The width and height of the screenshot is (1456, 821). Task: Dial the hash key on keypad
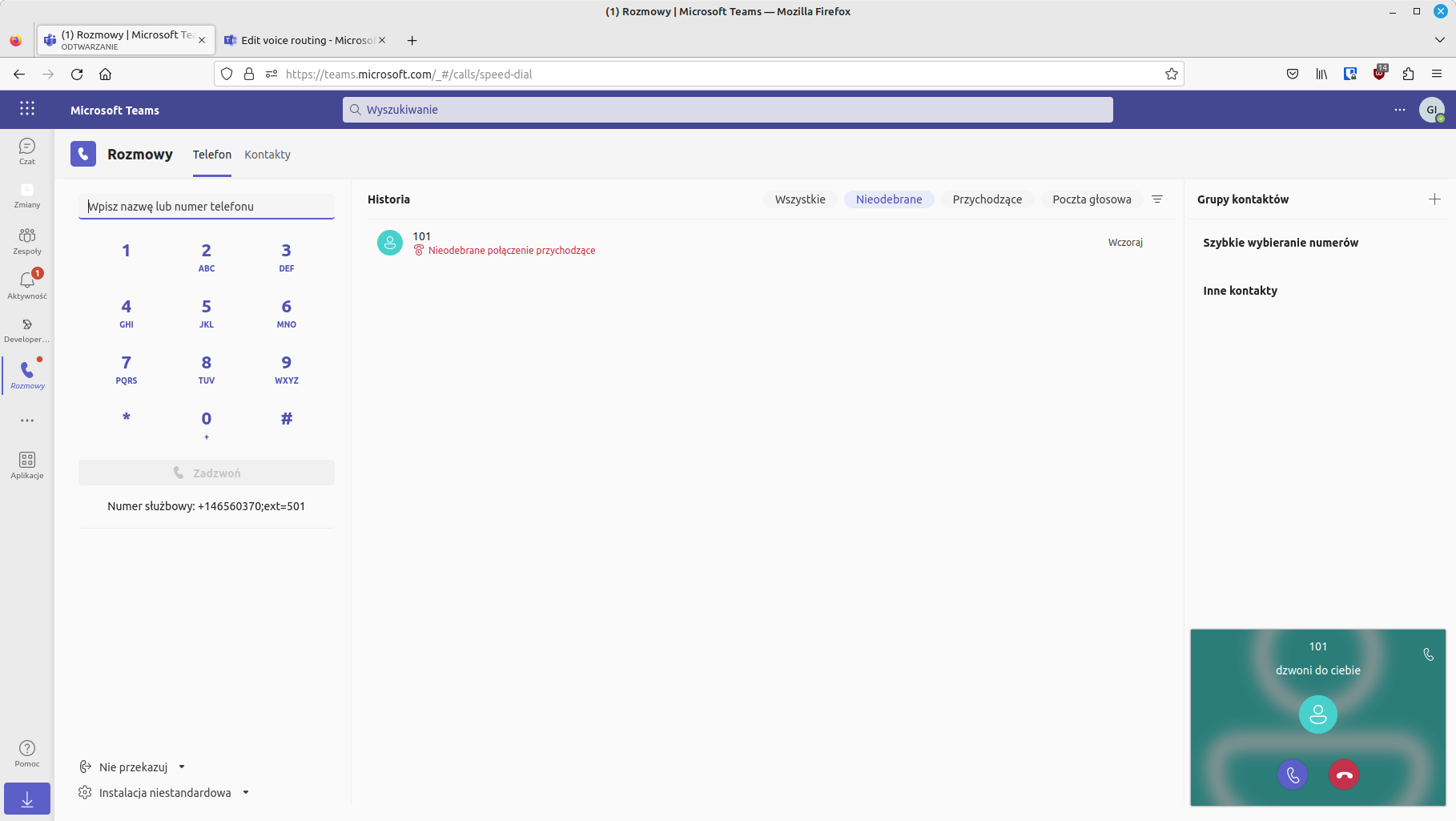click(x=287, y=418)
